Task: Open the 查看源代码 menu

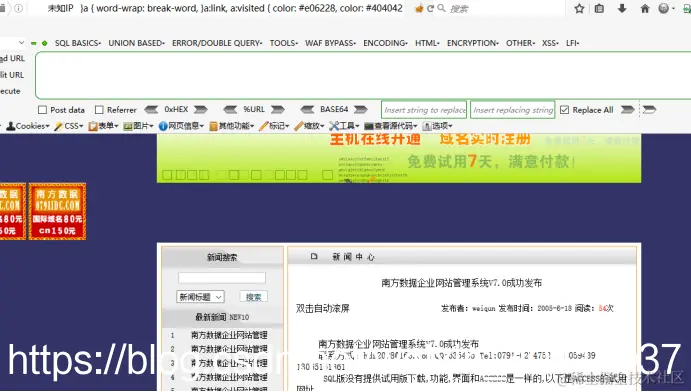Action: click(390, 126)
